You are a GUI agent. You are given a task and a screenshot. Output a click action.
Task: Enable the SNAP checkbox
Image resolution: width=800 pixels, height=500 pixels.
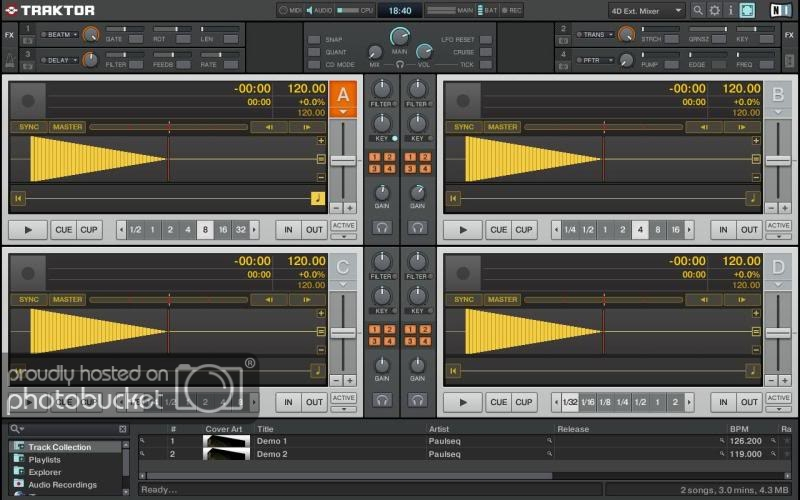(314, 40)
